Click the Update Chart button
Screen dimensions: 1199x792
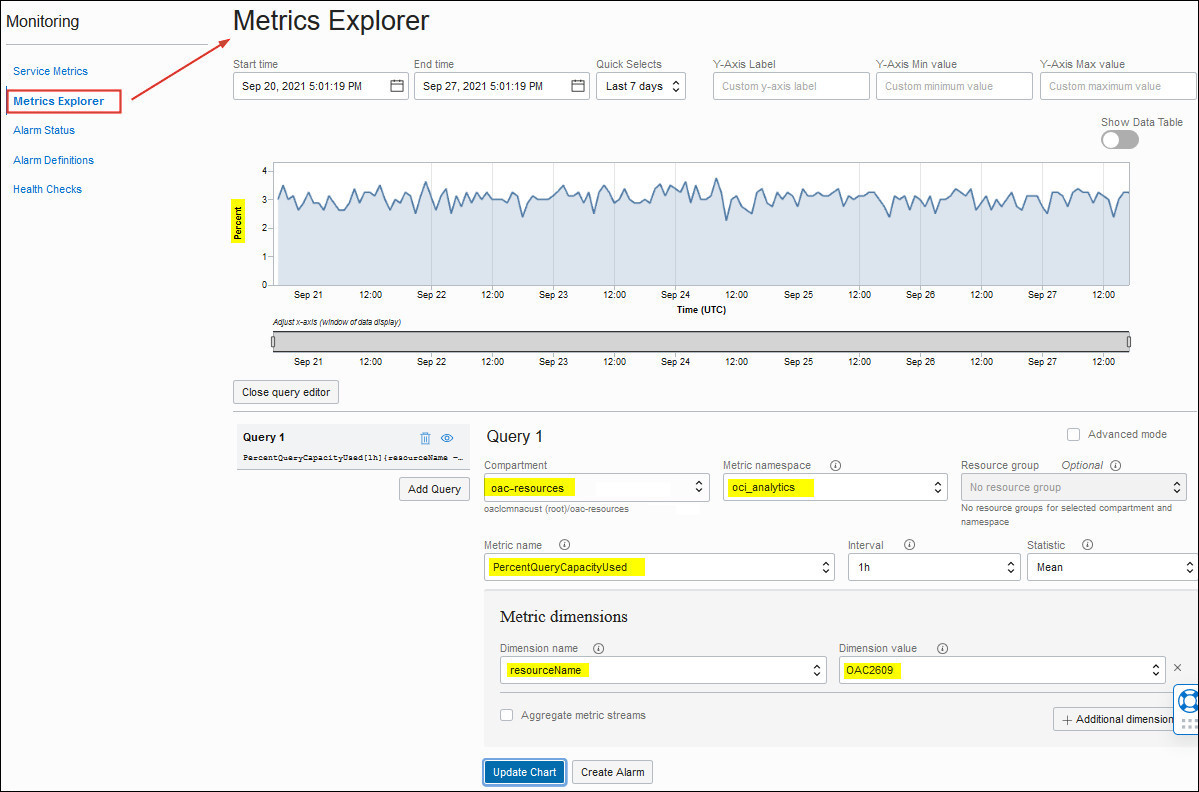[x=523, y=772]
